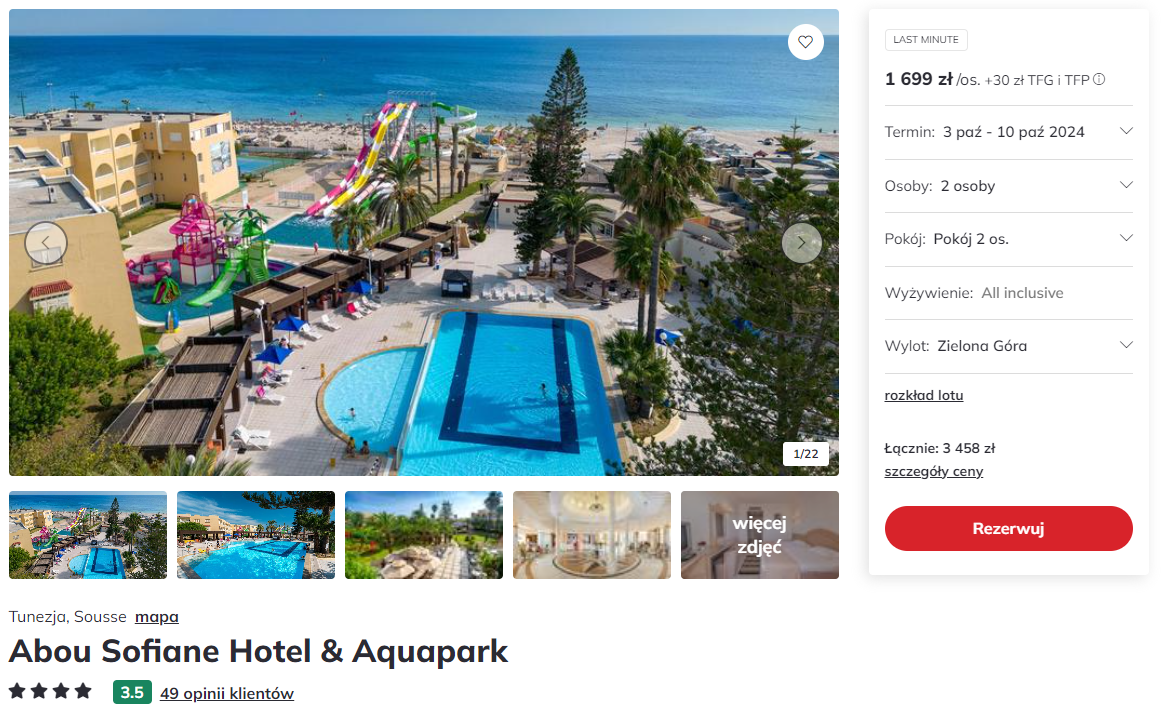Open 49 opinii klientów reviews link

click(x=227, y=693)
